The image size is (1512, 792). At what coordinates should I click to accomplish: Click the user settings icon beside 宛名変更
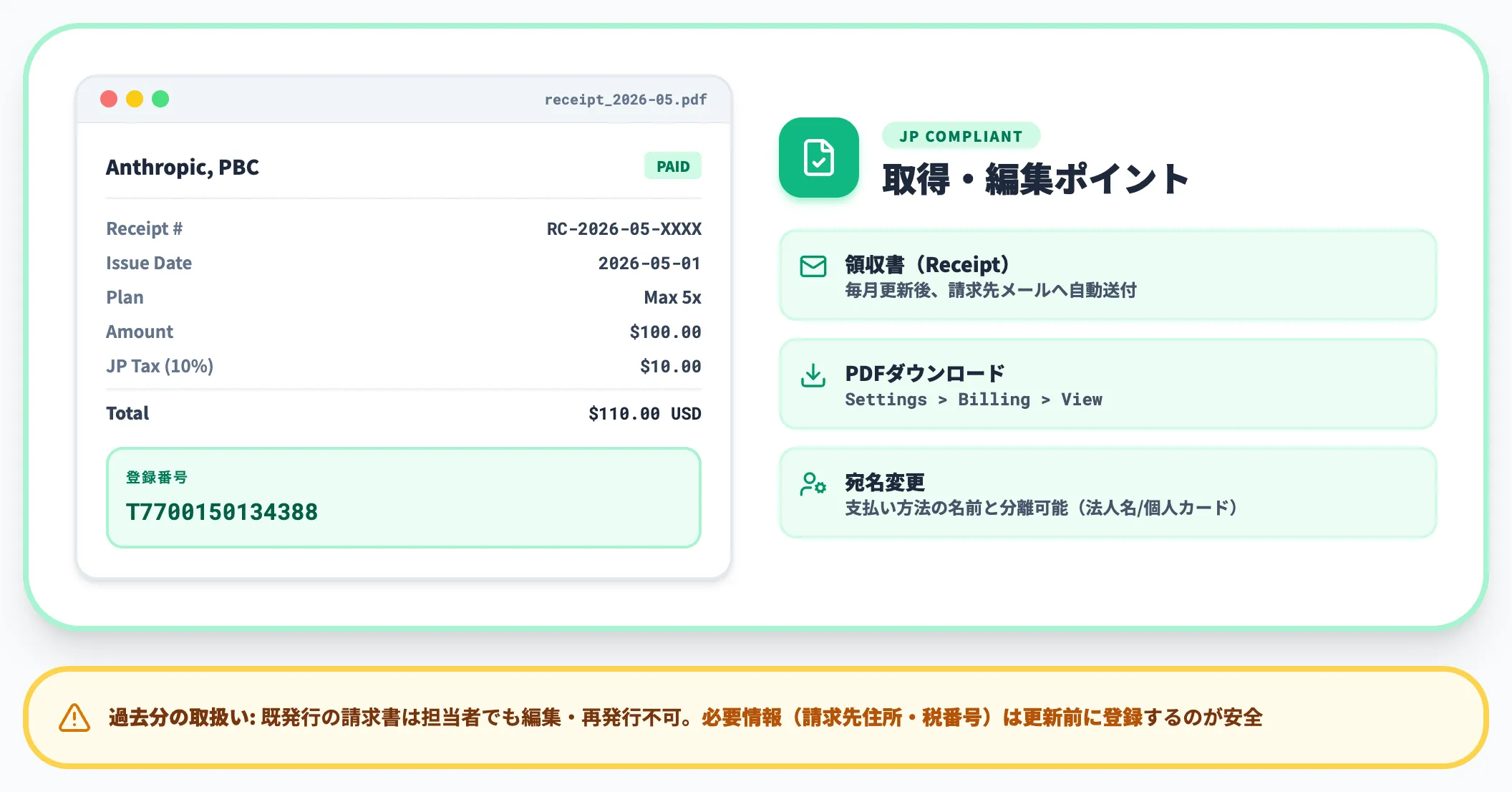(813, 484)
